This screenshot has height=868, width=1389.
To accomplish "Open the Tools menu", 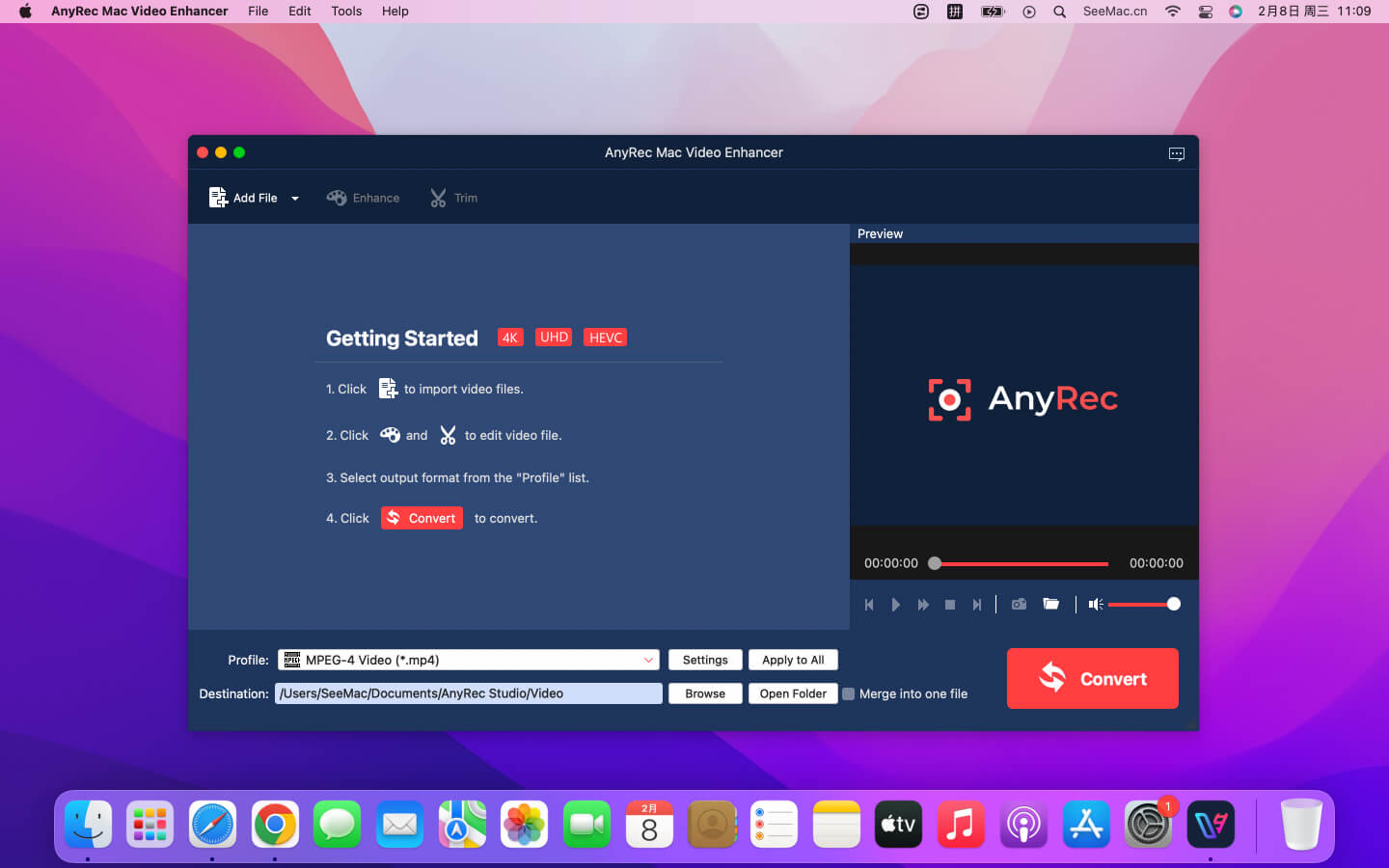I will pyautogui.click(x=346, y=12).
